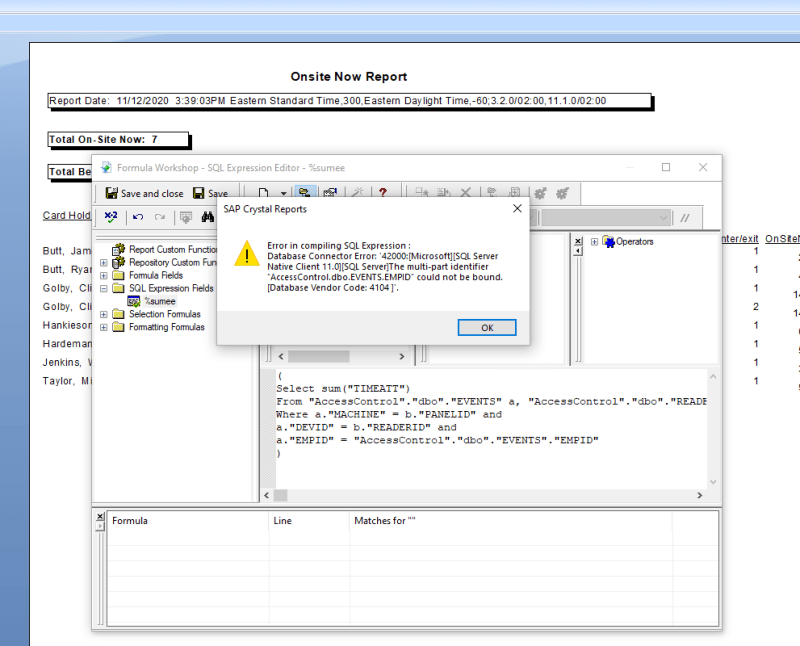800x646 pixels.
Task: Click left arrow of the functions pane scrollbar
Action: [x=281, y=356]
